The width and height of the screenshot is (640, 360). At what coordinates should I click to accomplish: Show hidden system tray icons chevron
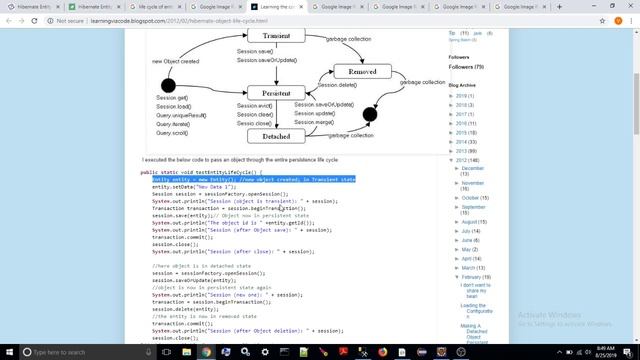click(559, 352)
